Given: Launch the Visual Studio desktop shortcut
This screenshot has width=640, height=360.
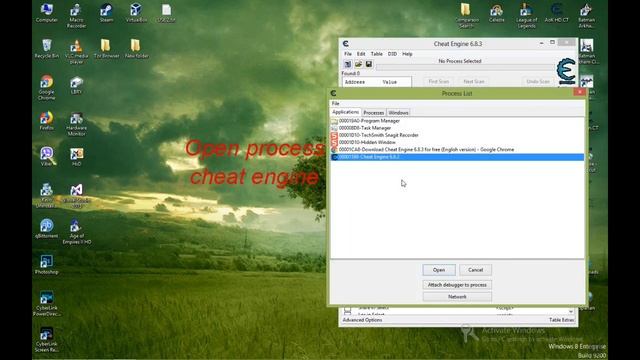Looking at the screenshot, I should click(x=76, y=196).
